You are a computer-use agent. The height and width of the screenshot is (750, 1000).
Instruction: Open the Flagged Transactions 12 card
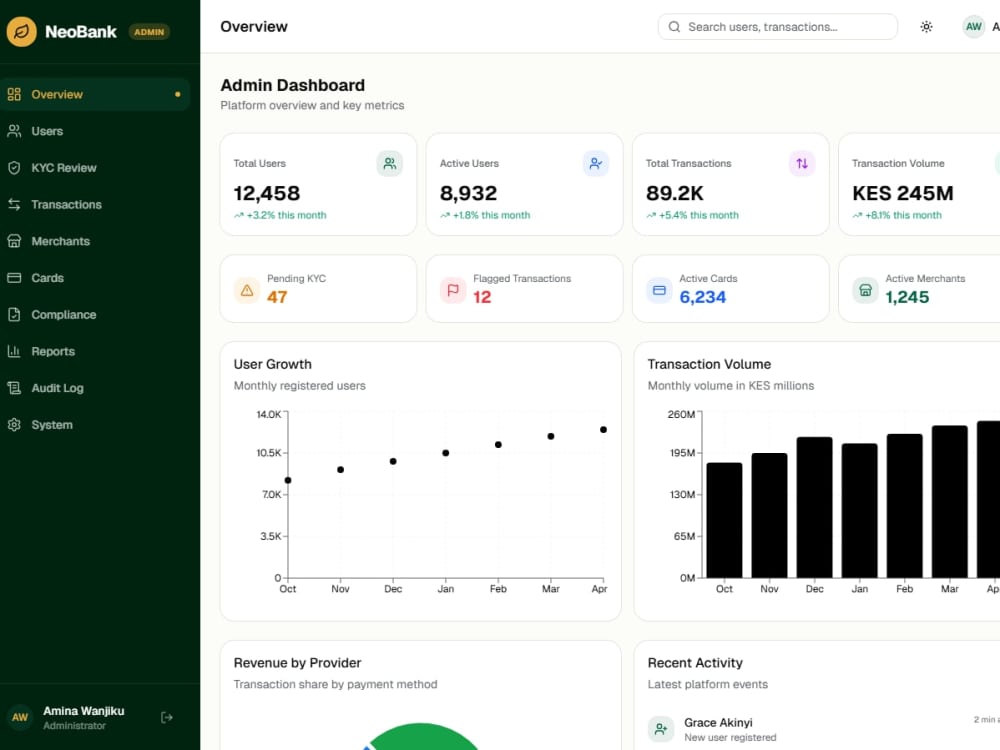(x=524, y=289)
